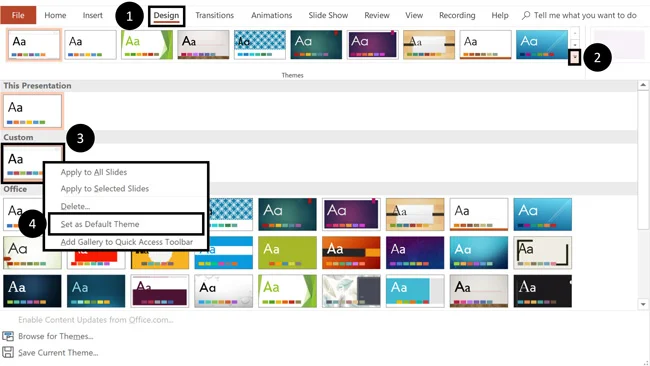Open the File tab

click(x=18, y=15)
